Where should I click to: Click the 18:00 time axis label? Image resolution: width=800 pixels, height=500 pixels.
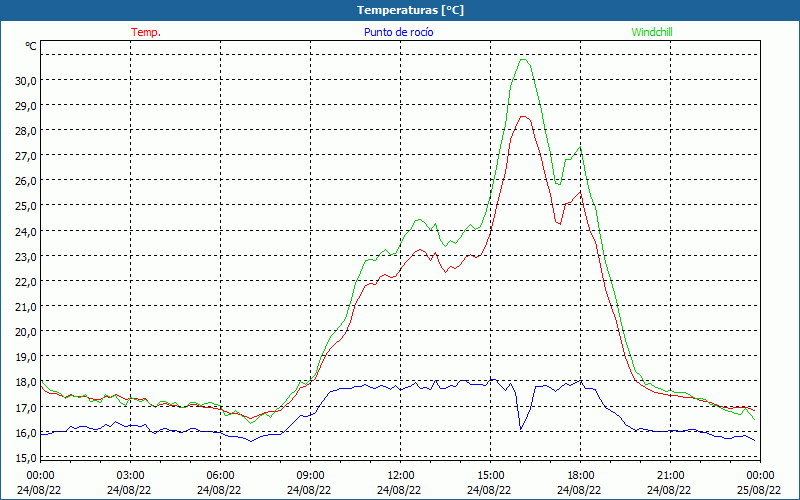581,476
